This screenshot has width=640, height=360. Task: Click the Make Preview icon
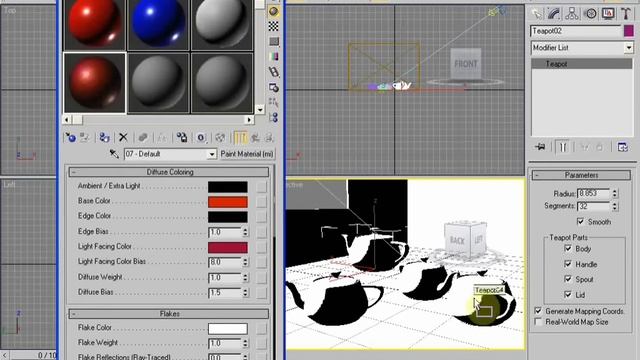point(274,71)
